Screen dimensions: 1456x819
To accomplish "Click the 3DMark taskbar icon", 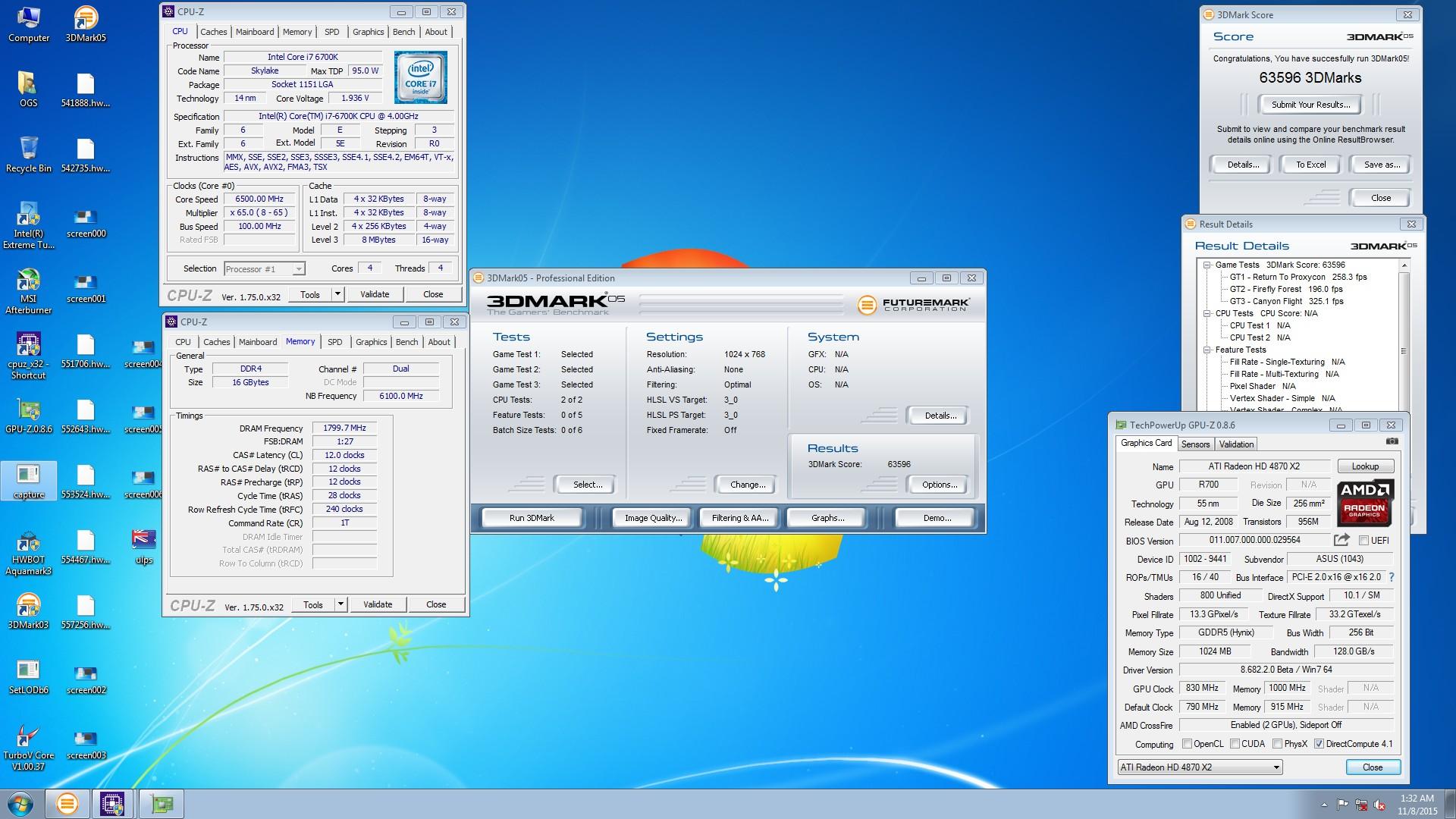I will coord(67,804).
